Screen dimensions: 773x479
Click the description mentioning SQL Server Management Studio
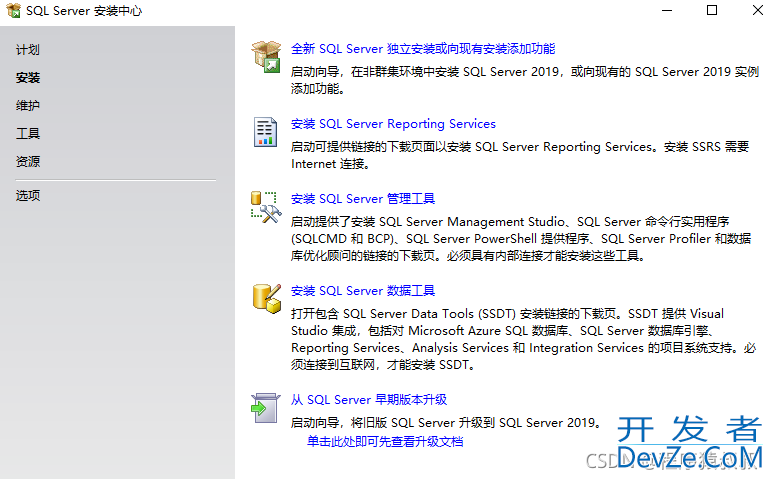(x=521, y=239)
